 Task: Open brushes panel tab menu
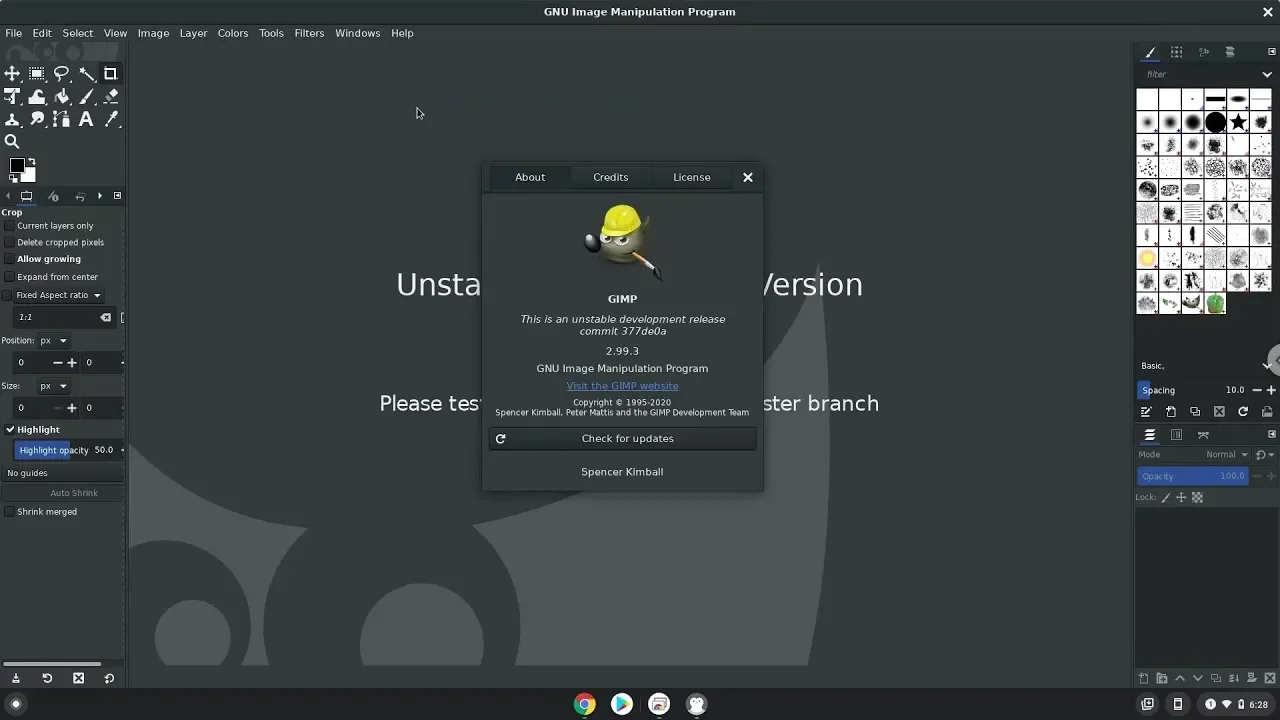(x=1272, y=52)
